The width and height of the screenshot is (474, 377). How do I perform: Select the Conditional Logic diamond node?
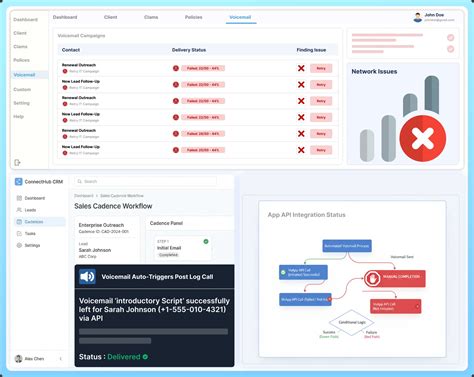point(352,322)
